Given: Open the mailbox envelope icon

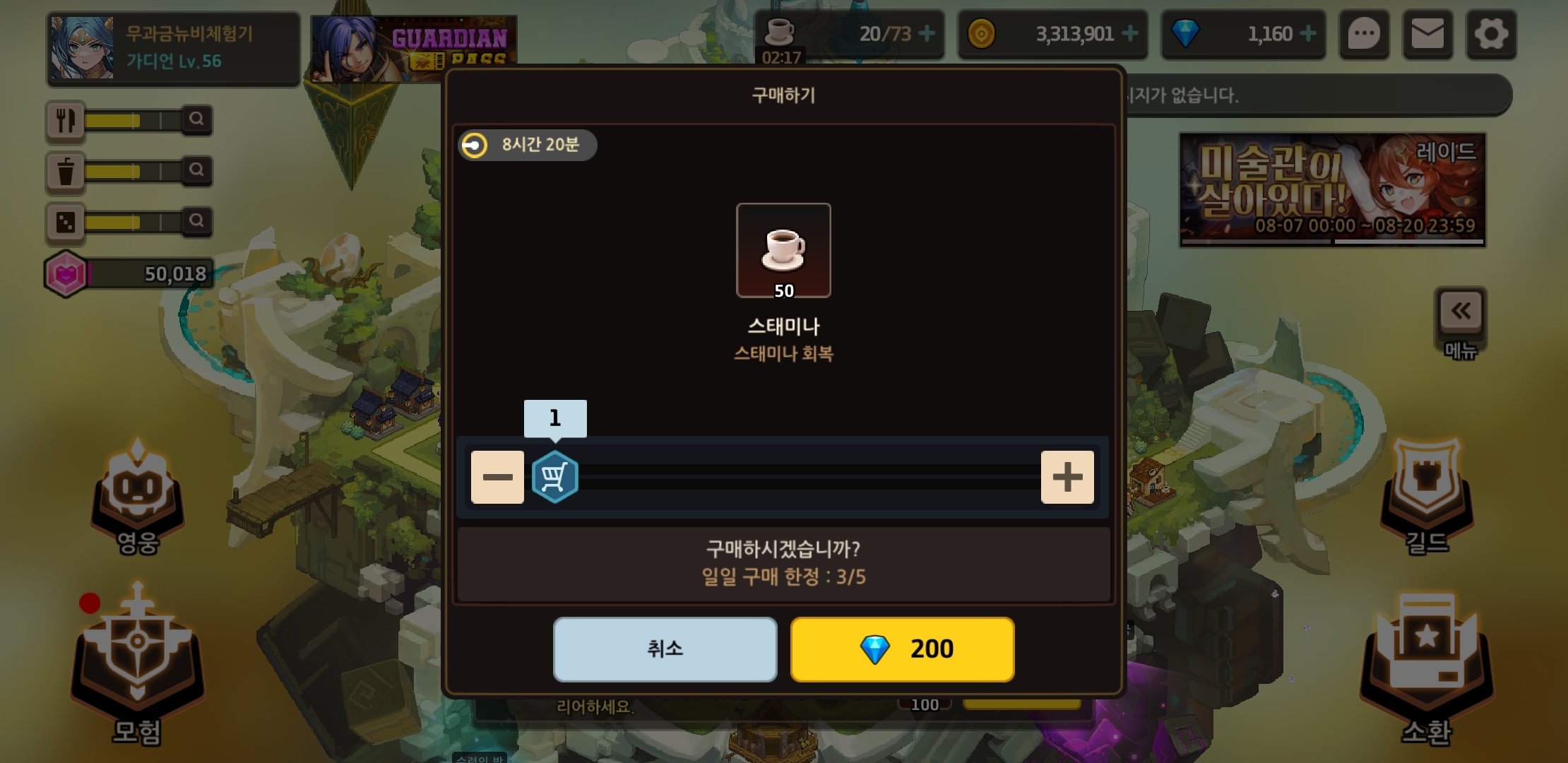Looking at the screenshot, I should click(1427, 34).
